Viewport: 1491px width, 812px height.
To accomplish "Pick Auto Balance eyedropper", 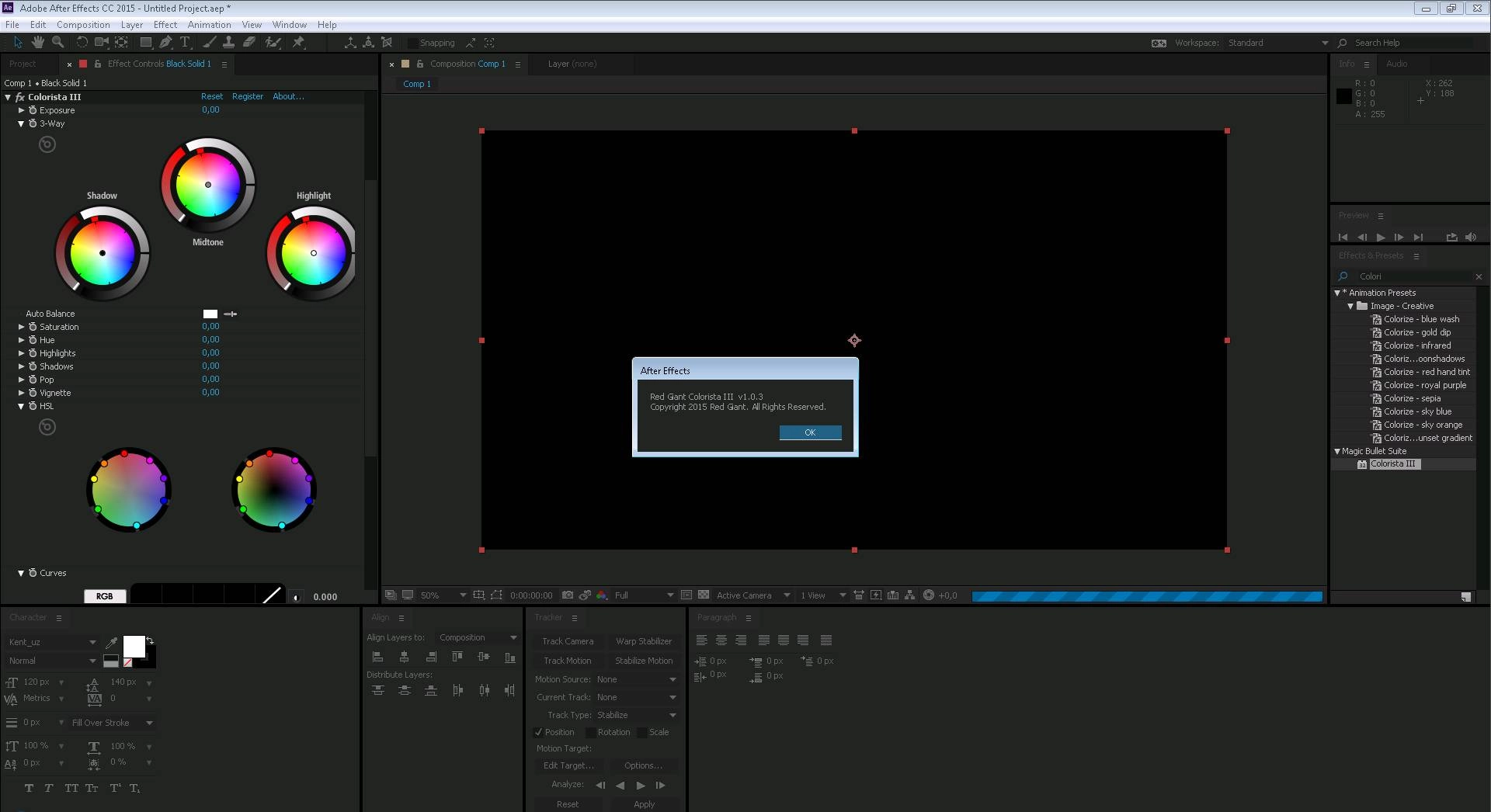I will click(231, 314).
